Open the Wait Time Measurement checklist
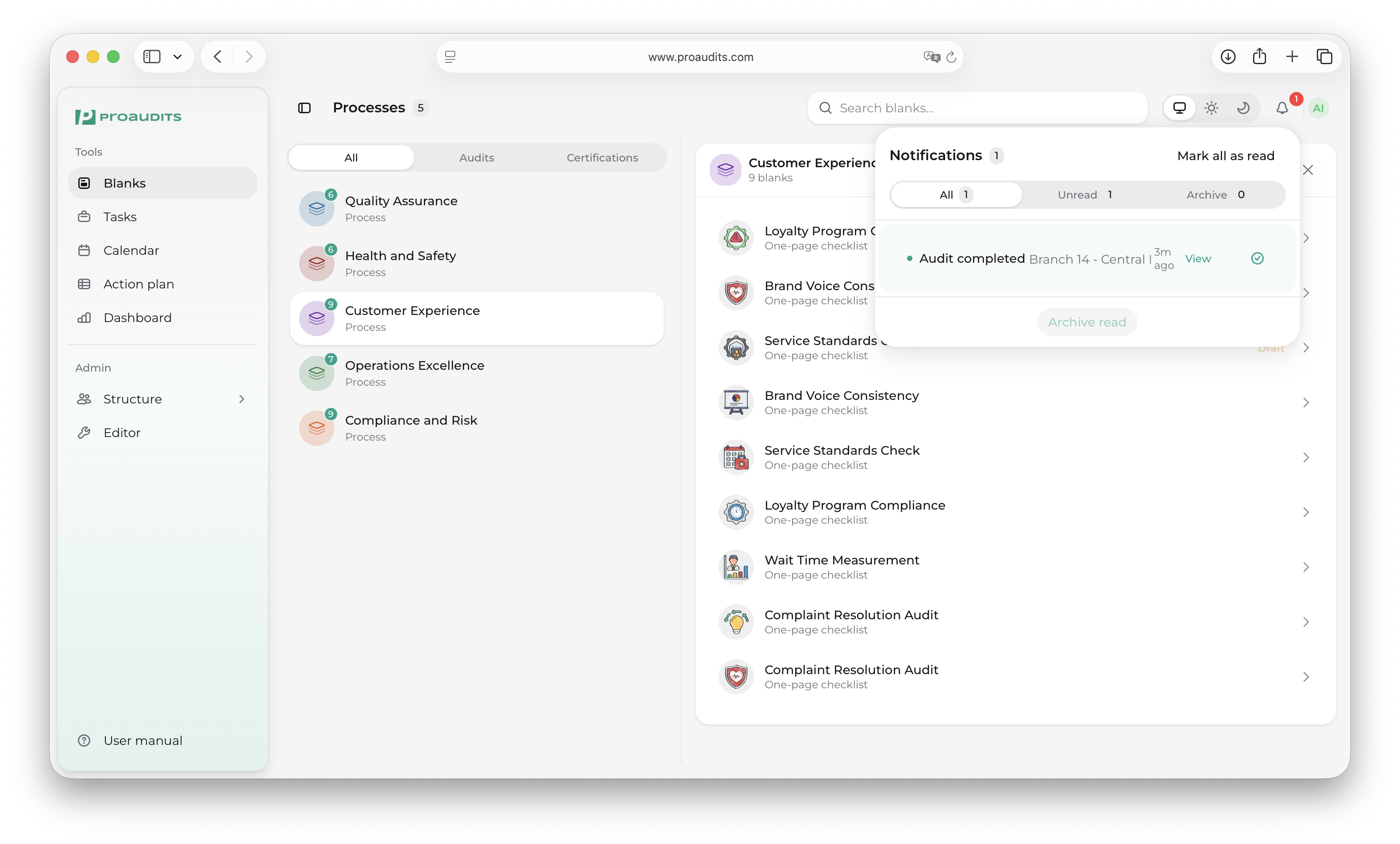The image size is (1400, 844). tap(1015, 568)
